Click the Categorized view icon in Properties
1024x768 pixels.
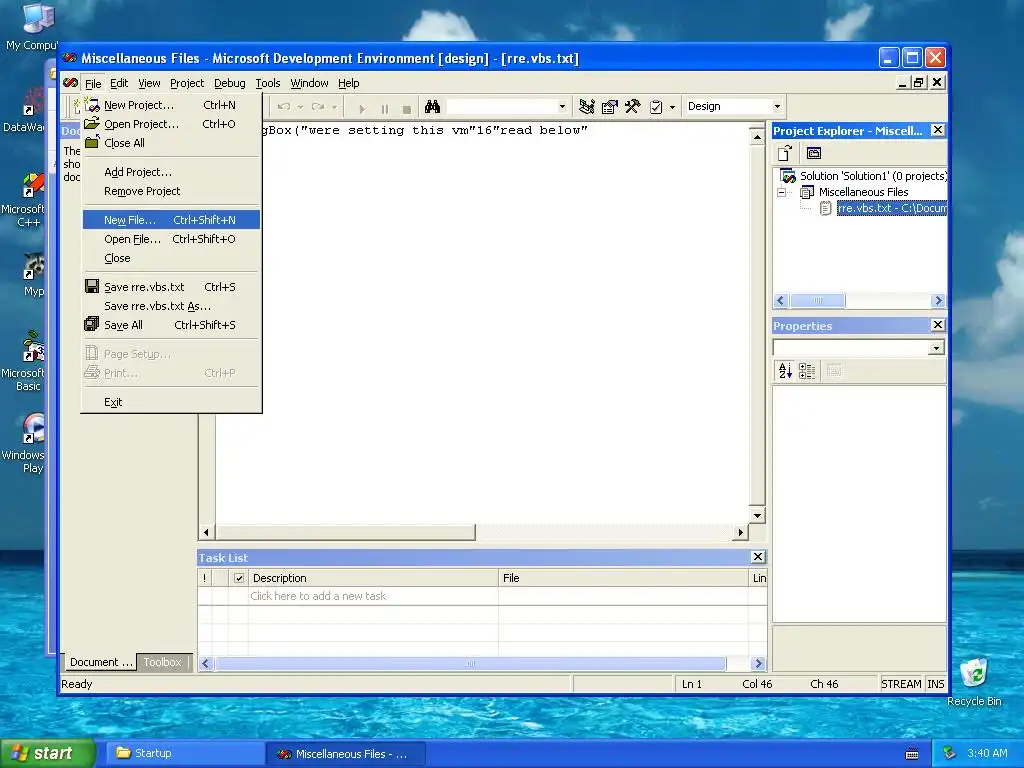click(807, 371)
